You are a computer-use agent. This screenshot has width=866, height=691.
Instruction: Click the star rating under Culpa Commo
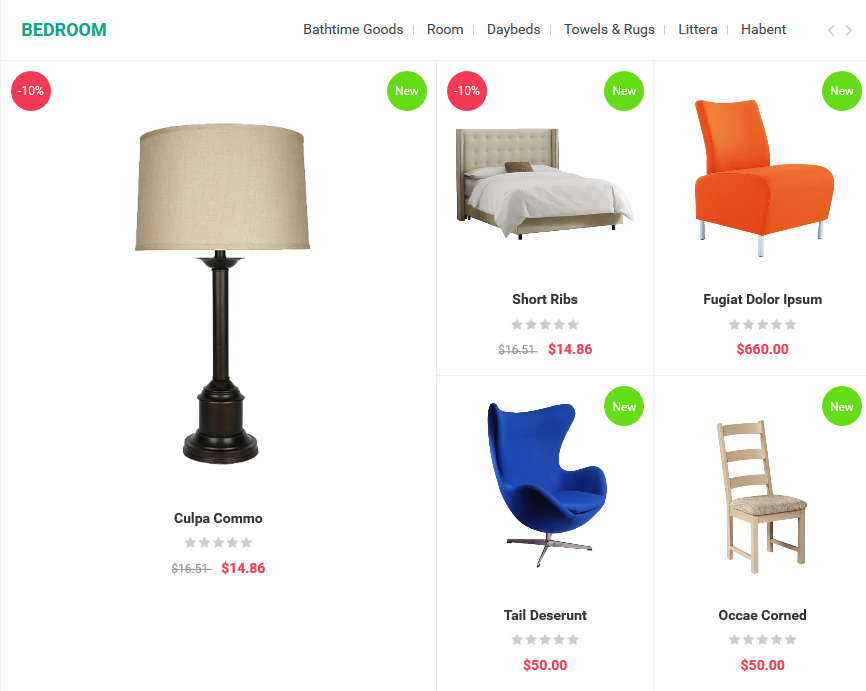[x=218, y=542]
